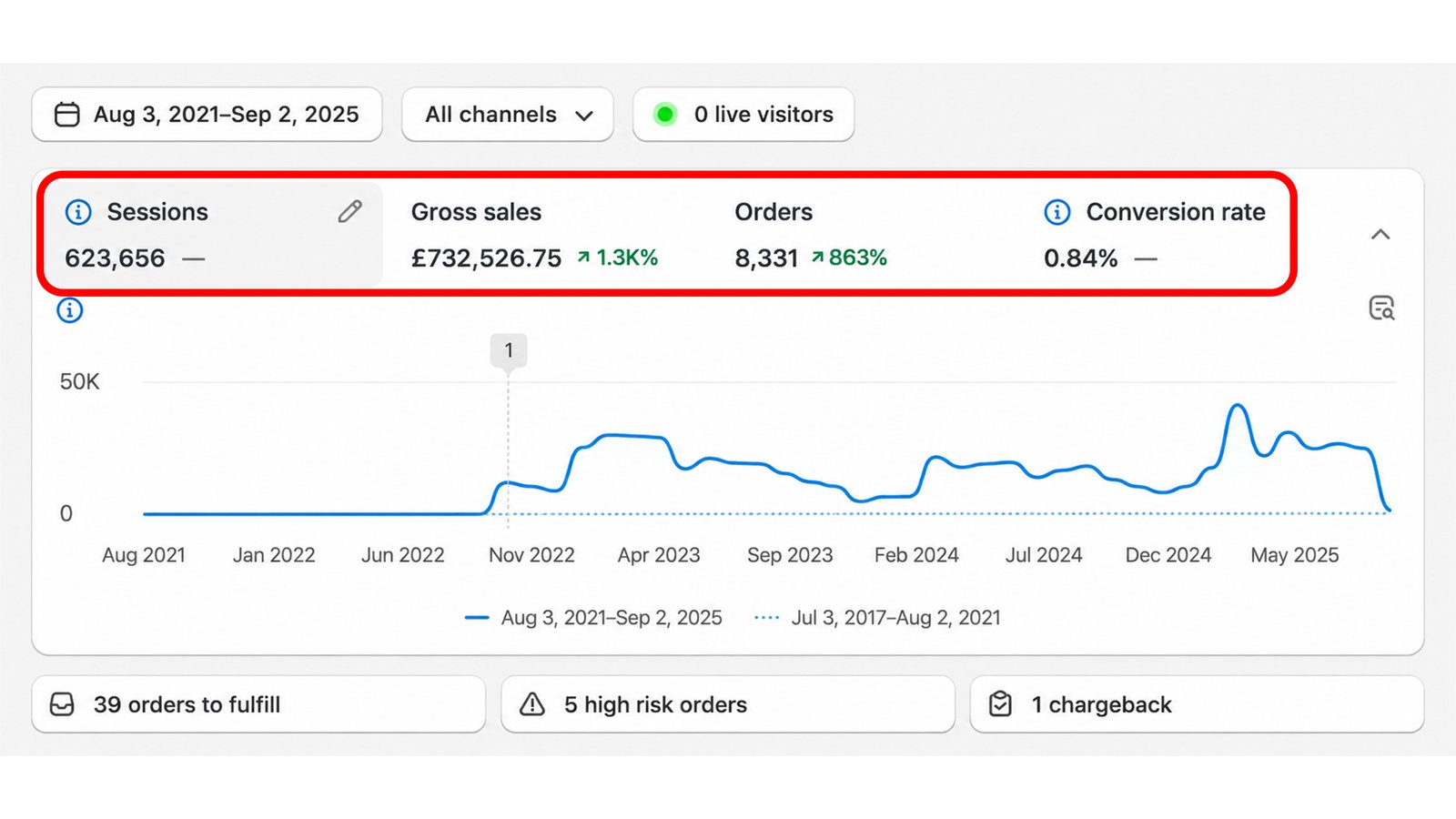The image size is (1456, 819).
Task: Edit the Sessions metric with pencil icon
Action: pos(350,212)
